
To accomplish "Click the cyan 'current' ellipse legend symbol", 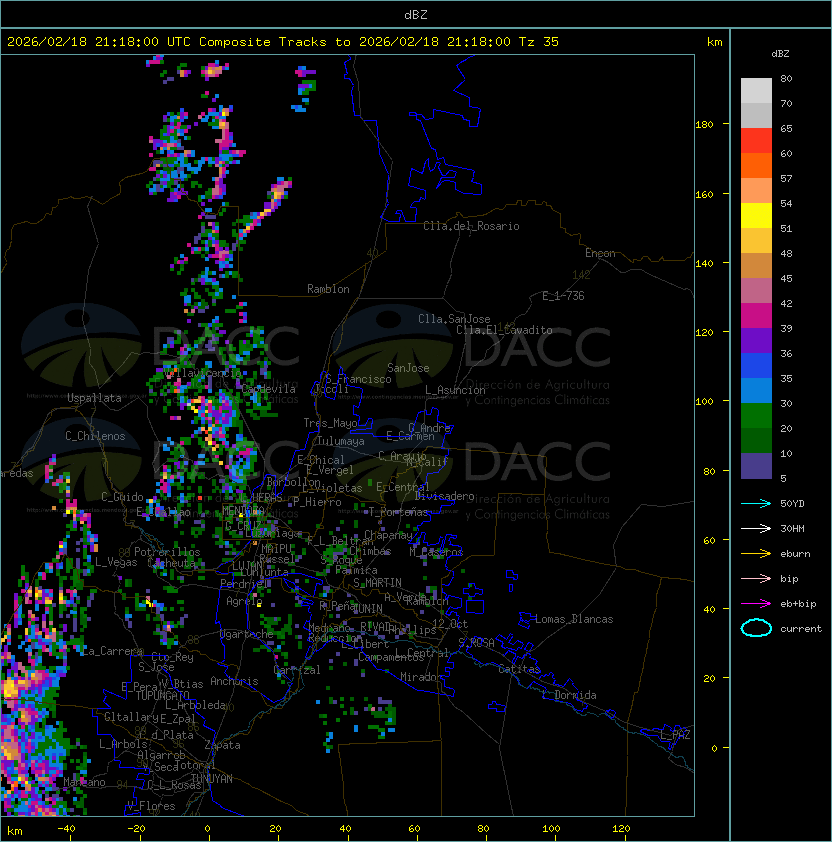I will [x=756, y=628].
